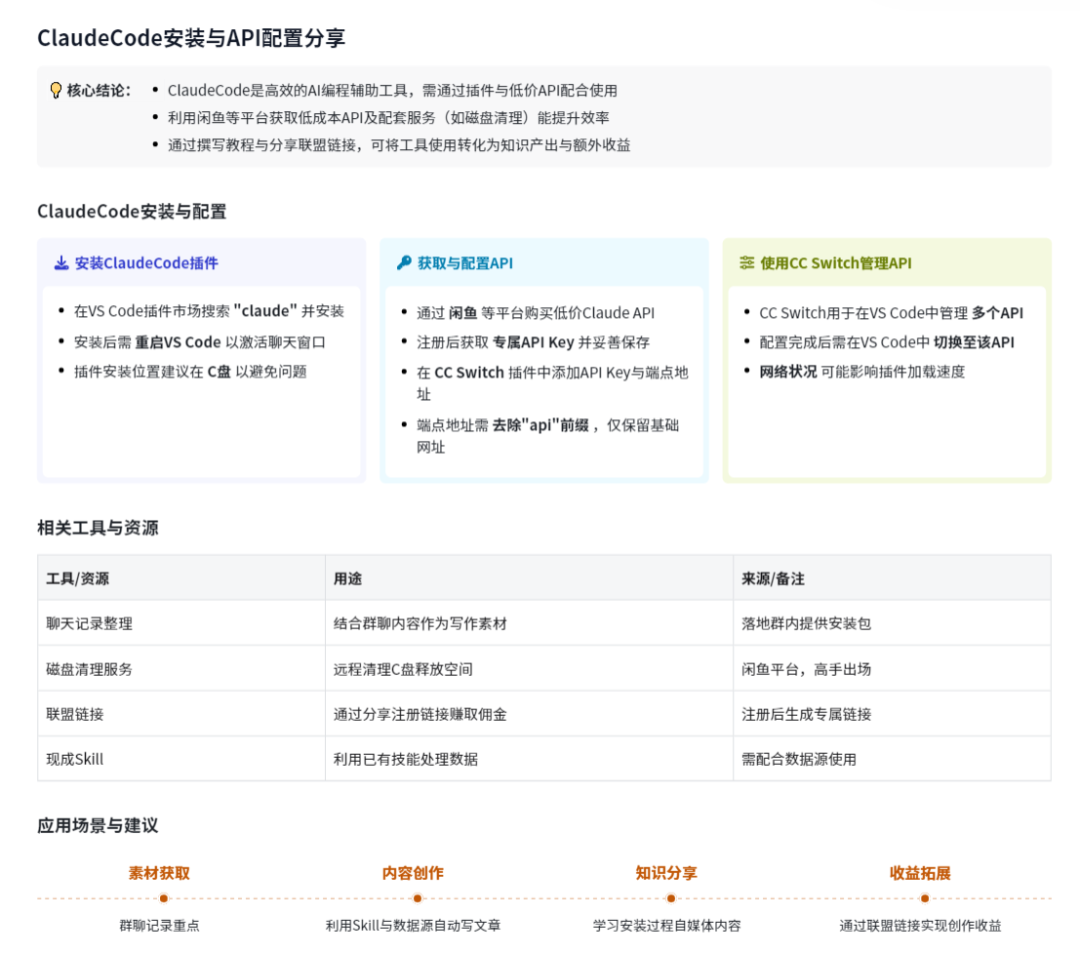Click the 学习安装过程自媒体内容 description
1080x954 pixels.
666,925
